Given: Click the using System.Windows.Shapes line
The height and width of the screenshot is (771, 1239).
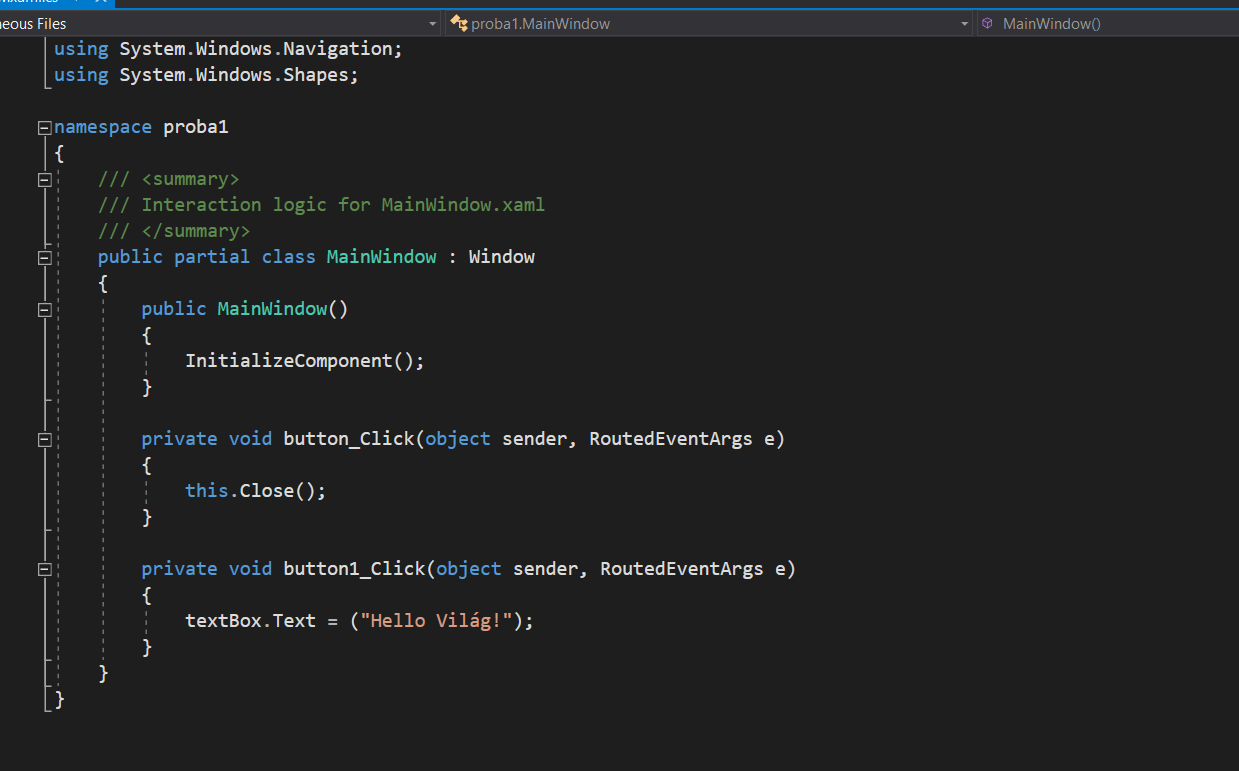Looking at the screenshot, I should (x=205, y=75).
